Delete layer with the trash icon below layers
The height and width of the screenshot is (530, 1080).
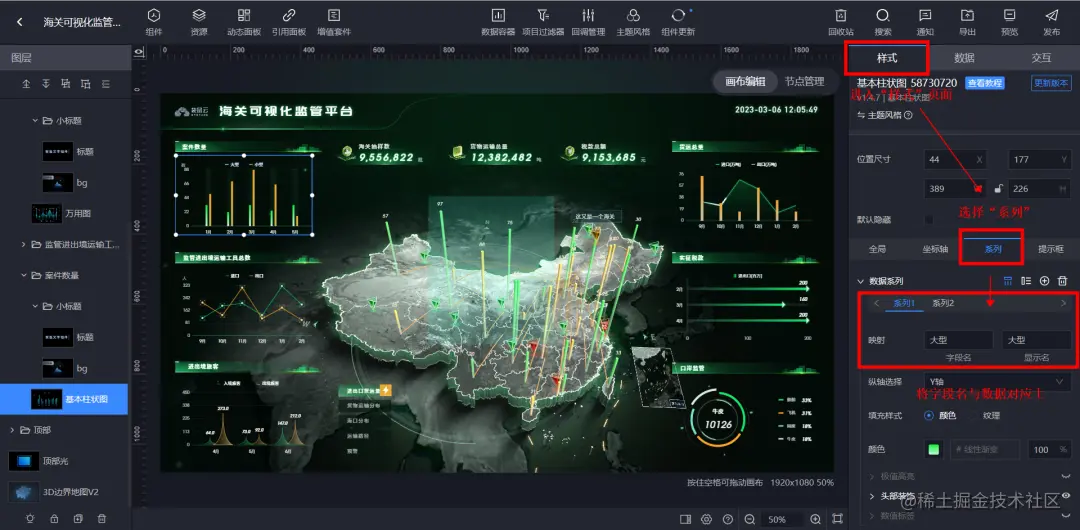pos(102,518)
